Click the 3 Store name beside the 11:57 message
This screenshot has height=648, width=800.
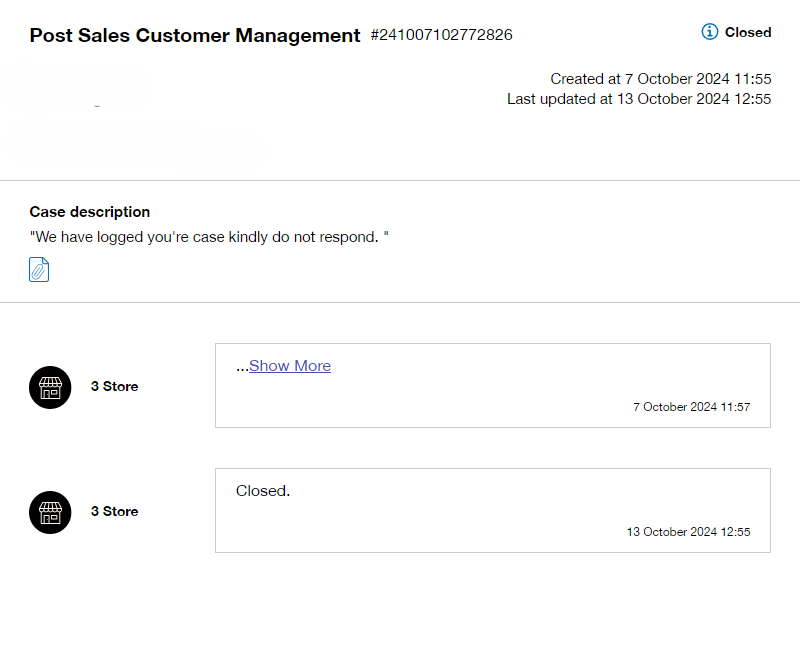pyautogui.click(x=114, y=386)
